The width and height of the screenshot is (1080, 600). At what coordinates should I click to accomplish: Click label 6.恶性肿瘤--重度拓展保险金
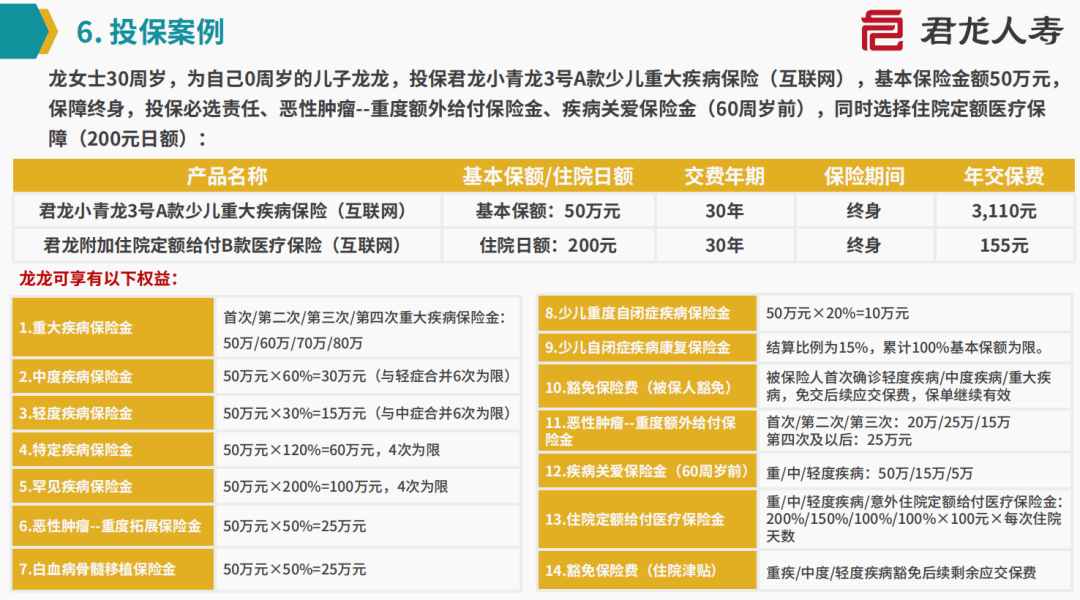point(110,526)
